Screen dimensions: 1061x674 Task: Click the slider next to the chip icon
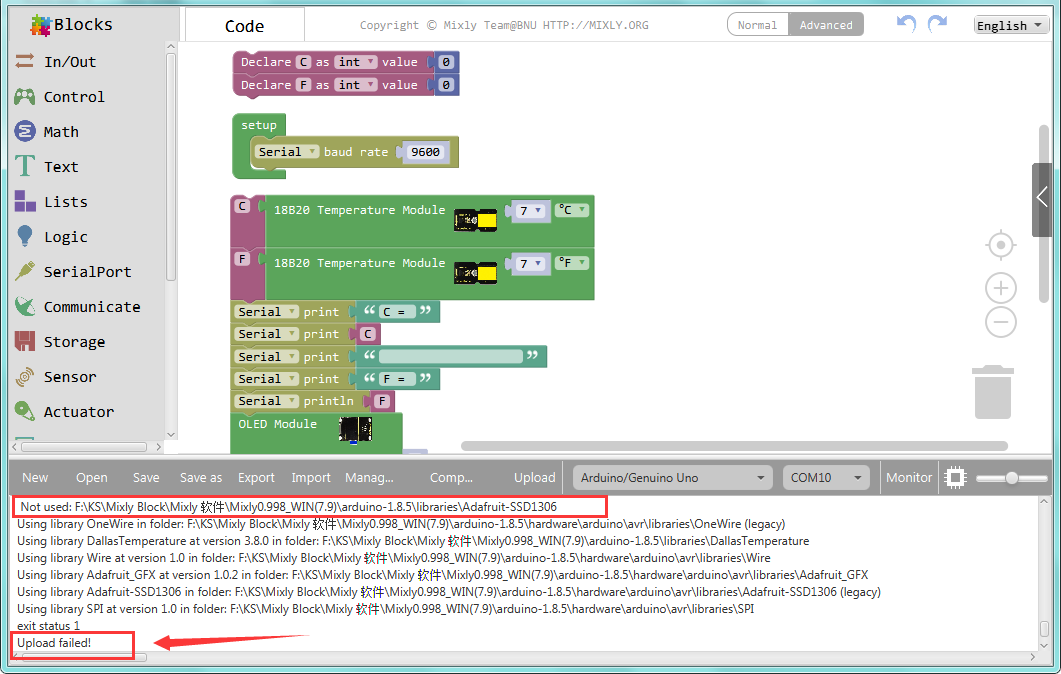[1012, 478]
